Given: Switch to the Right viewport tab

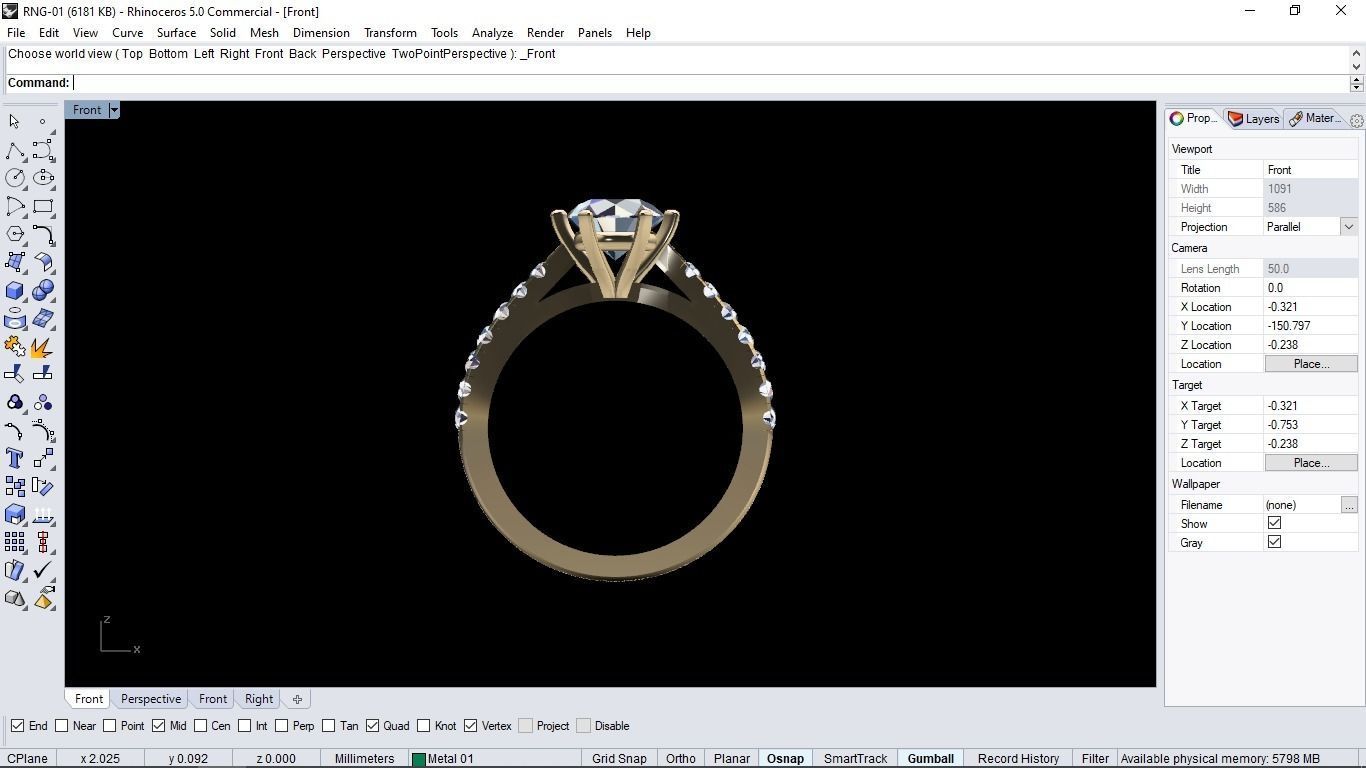Looking at the screenshot, I should click(x=259, y=699).
